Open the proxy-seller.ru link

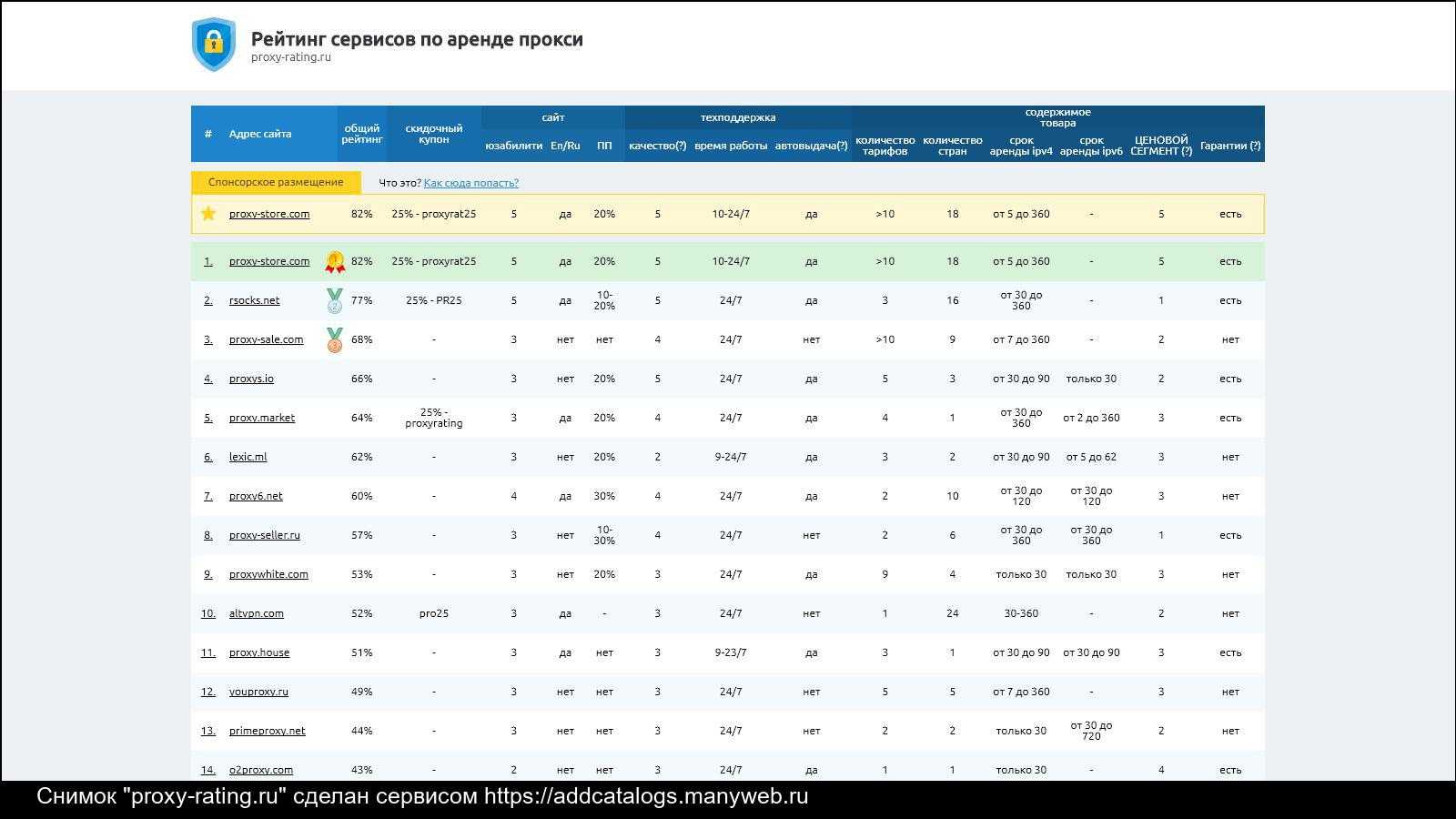tap(265, 535)
